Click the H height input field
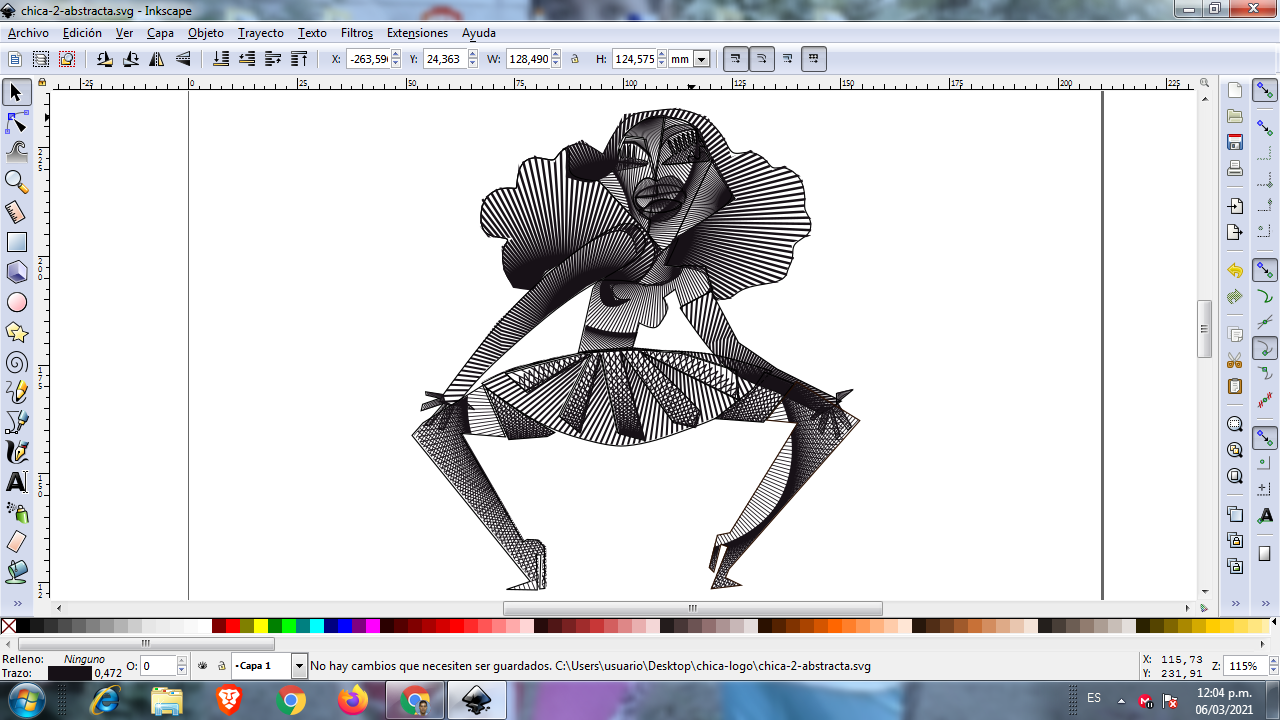 [634, 59]
